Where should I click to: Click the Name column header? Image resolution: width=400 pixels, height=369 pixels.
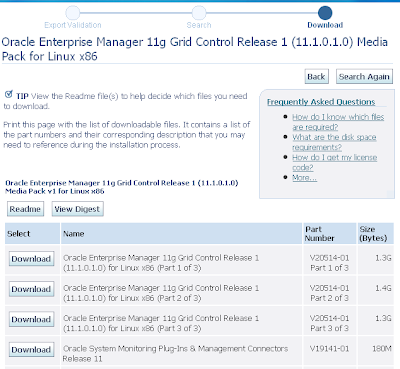tap(181, 234)
